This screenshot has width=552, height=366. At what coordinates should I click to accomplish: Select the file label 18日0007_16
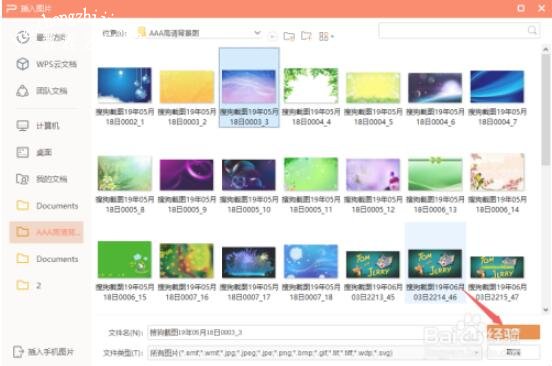(187, 292)
